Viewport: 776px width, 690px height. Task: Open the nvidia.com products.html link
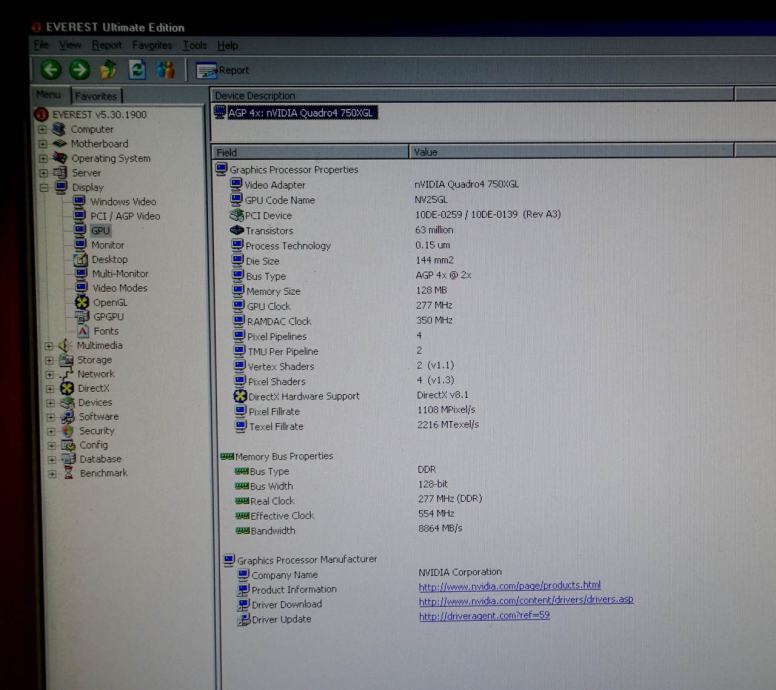(x=510, y=586)
